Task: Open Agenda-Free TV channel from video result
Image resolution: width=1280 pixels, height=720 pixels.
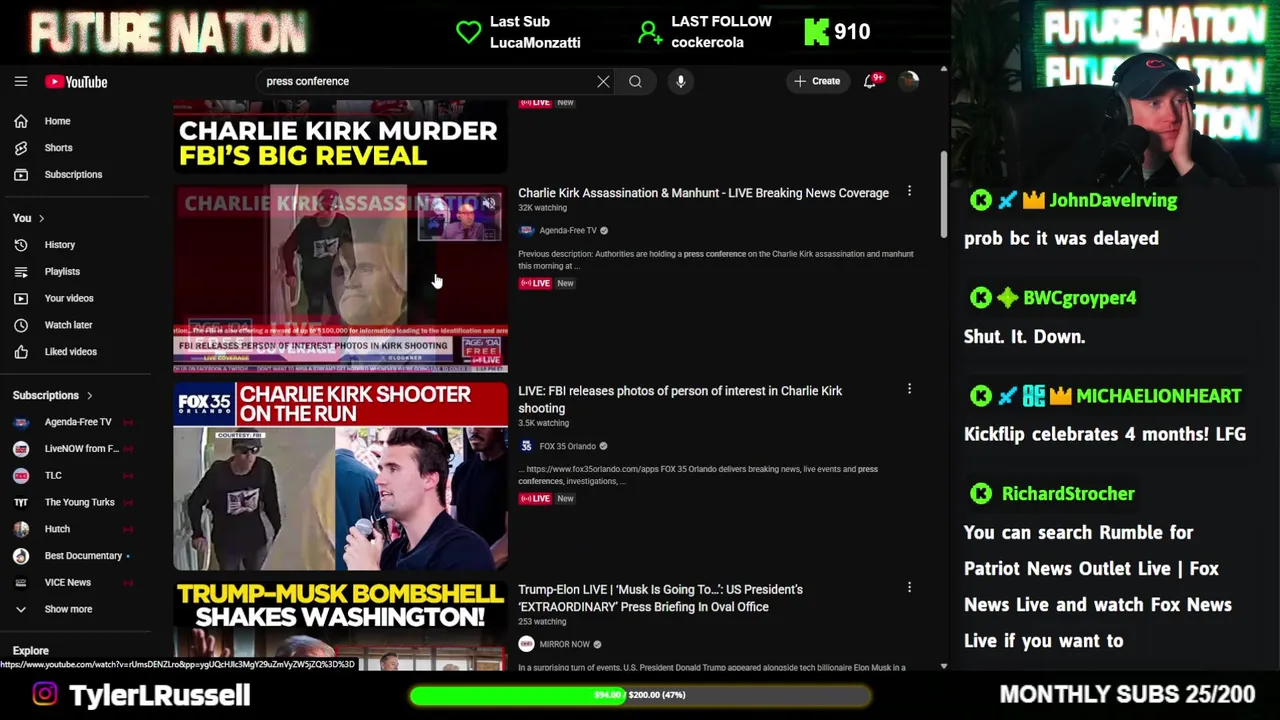Action: pyautogui.click(x=567, y=230)
